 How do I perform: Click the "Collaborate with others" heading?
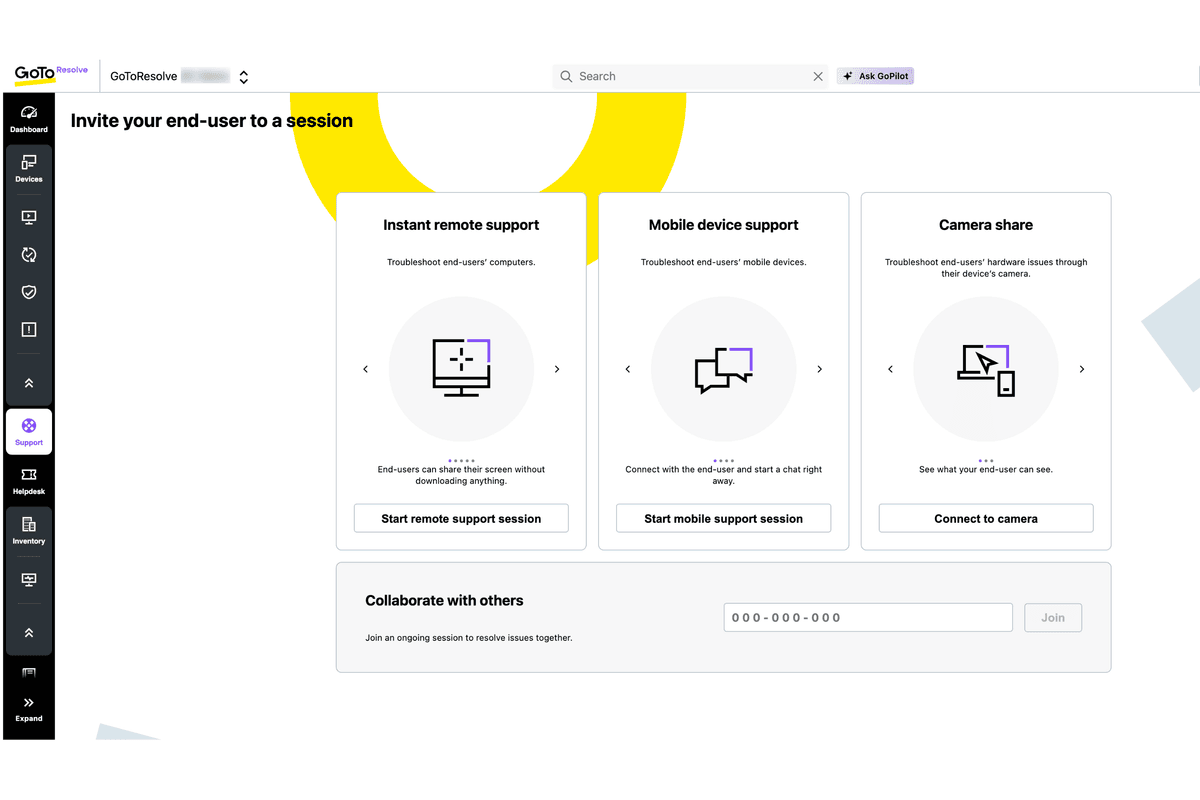pos(444,600)
